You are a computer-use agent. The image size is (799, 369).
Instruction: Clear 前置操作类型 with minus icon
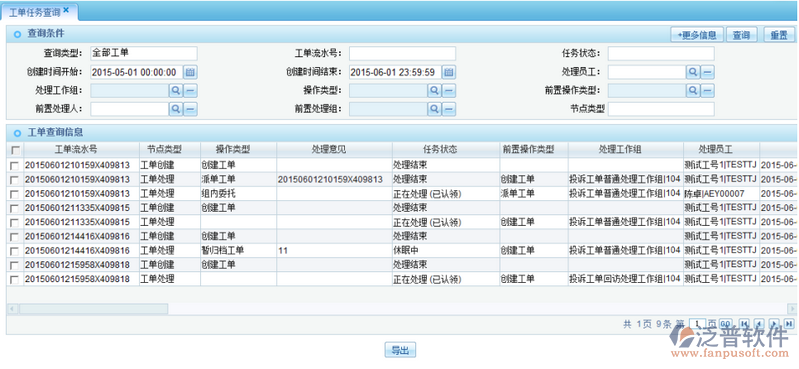(707, 91)
